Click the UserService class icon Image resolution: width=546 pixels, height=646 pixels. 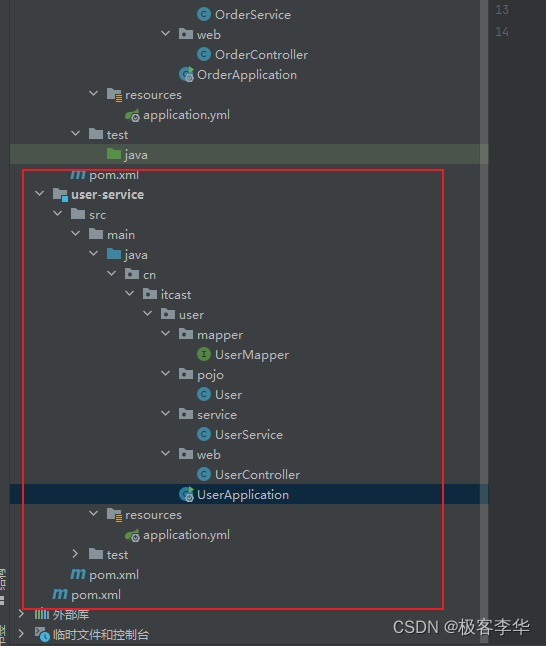(x=204, y=434)
